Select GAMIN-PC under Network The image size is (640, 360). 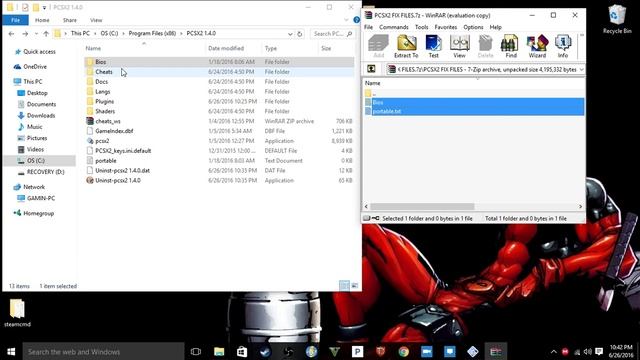[x=40, y=198]
